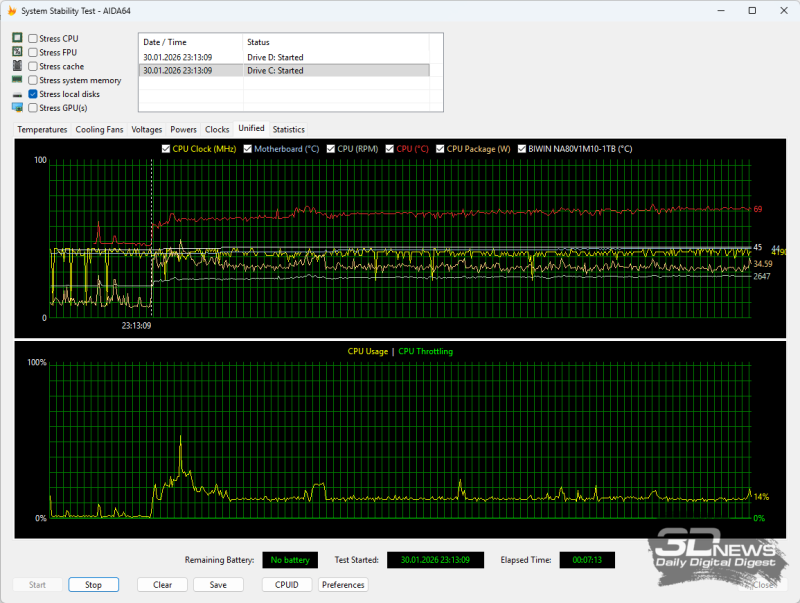Image resolution: width=800 pixels, height=603 pixels.
Task: Toggle BIWIN NA80V1M10-1TB temperature series
Action: tap(523, 149)
